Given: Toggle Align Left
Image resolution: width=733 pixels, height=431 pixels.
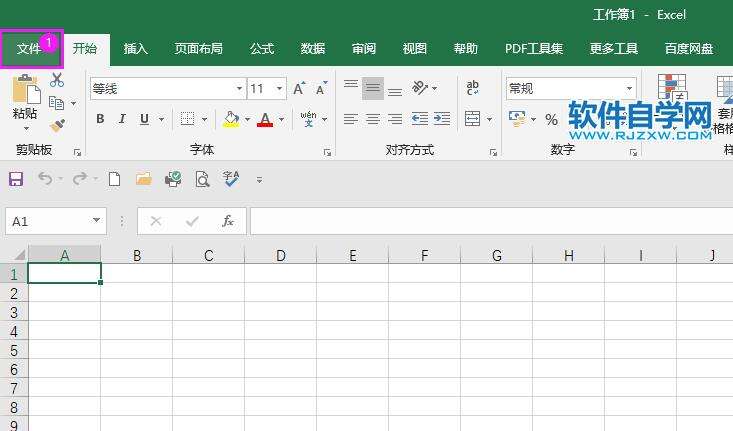Looking at the screenshot, I should 351,119.
